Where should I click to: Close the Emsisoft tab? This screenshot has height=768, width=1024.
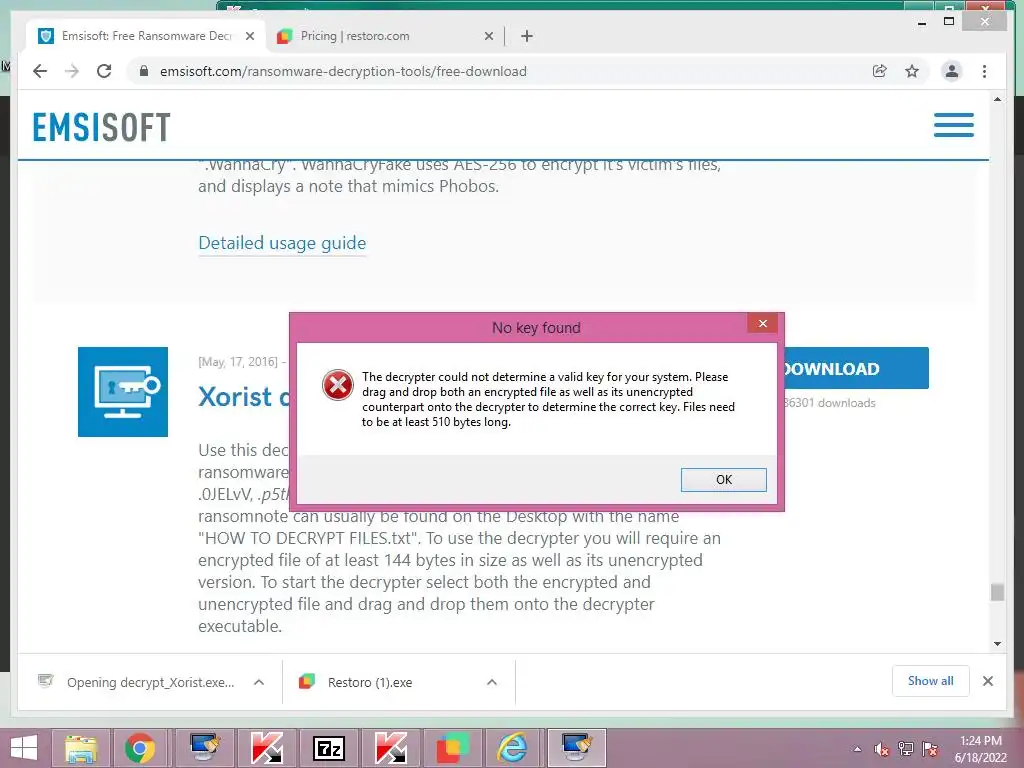coord(249,36)
